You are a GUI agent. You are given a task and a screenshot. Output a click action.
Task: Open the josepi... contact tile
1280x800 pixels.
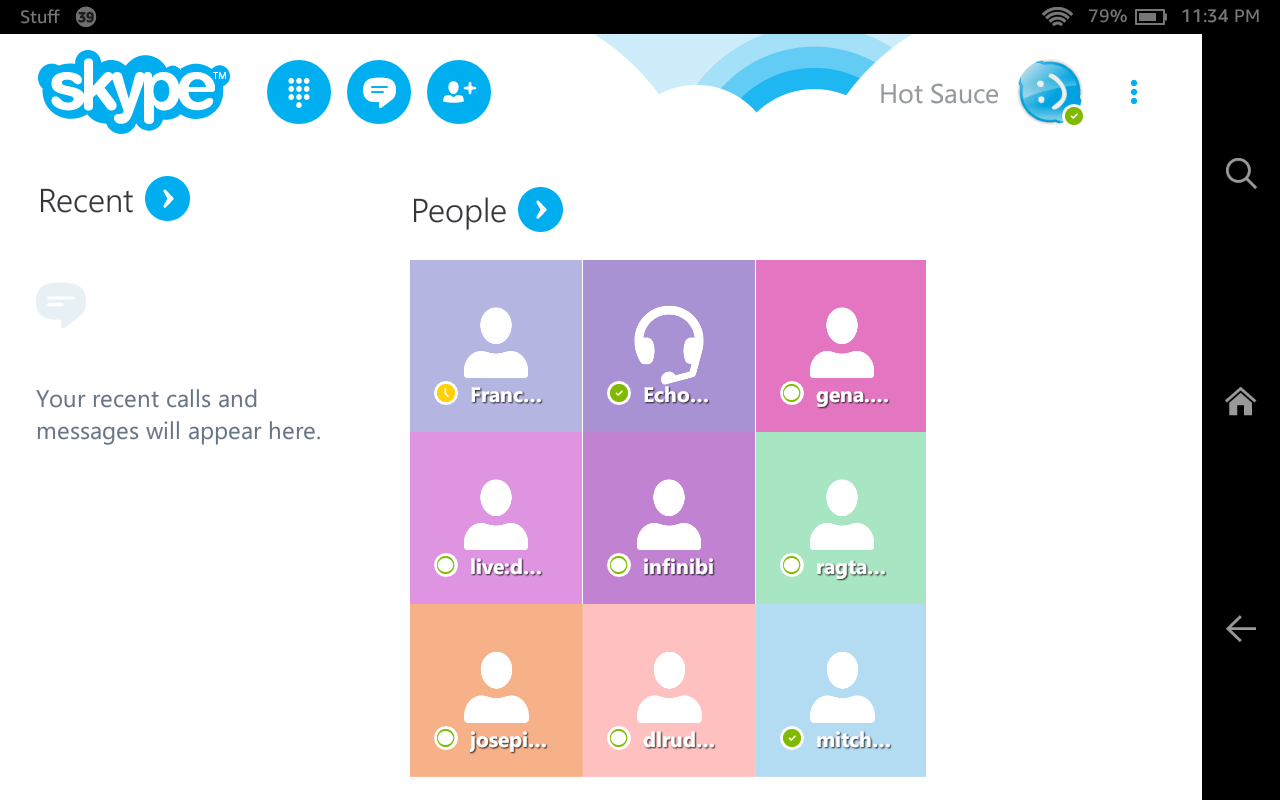[x=496, y=690]
